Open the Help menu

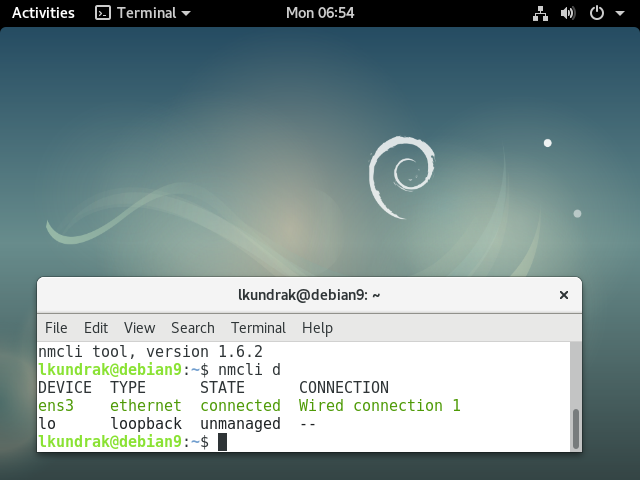pyautogui.click(x=317, y=328)
